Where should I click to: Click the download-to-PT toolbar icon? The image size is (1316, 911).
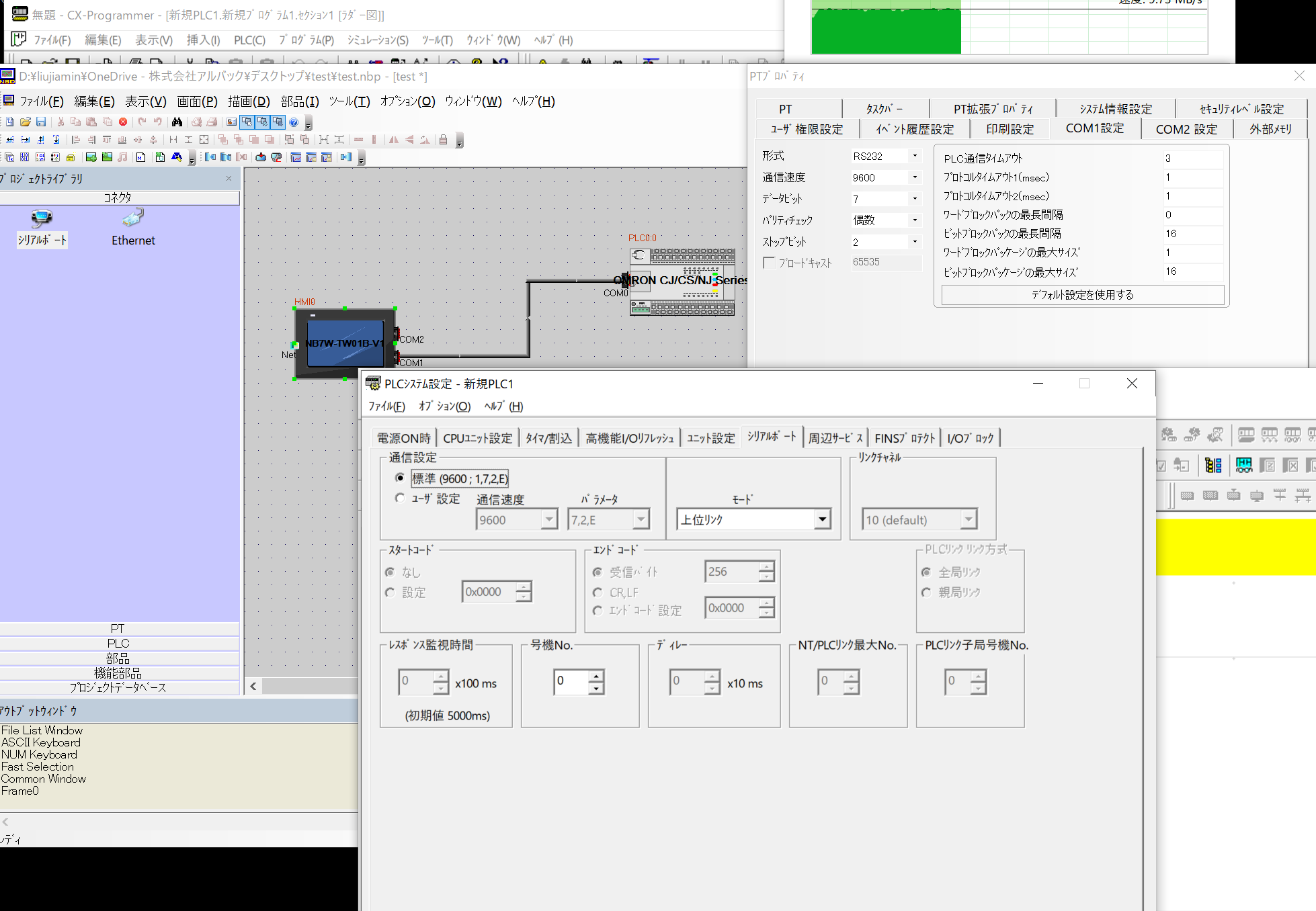[261, 157]
